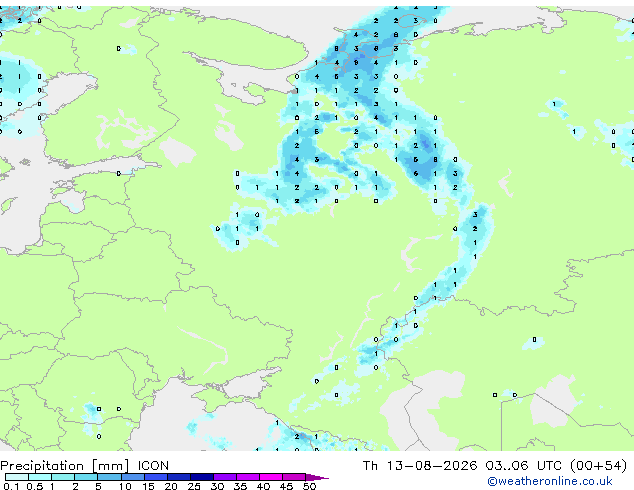
Task: Click the date "Th 13-08-2026"
Action: [420, 466]
